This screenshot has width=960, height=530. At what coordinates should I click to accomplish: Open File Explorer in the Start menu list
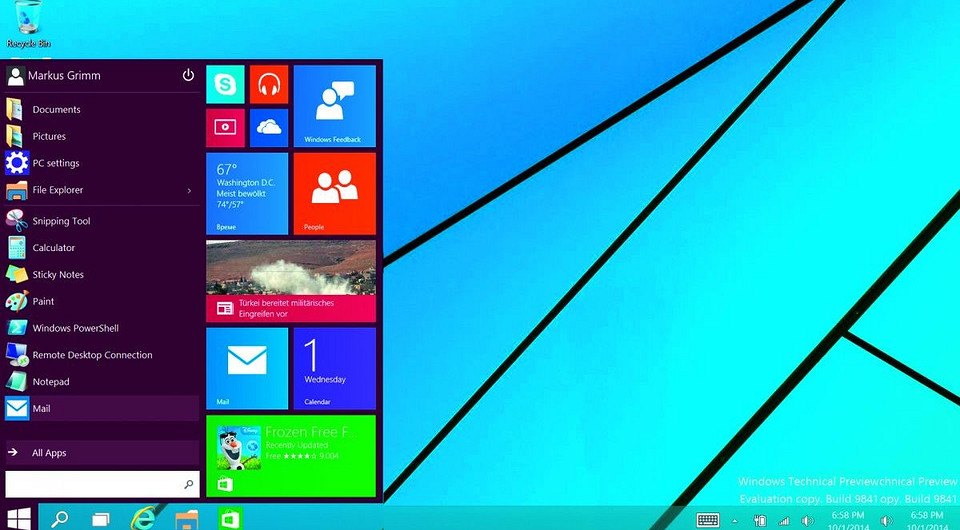tap(102, 190)
